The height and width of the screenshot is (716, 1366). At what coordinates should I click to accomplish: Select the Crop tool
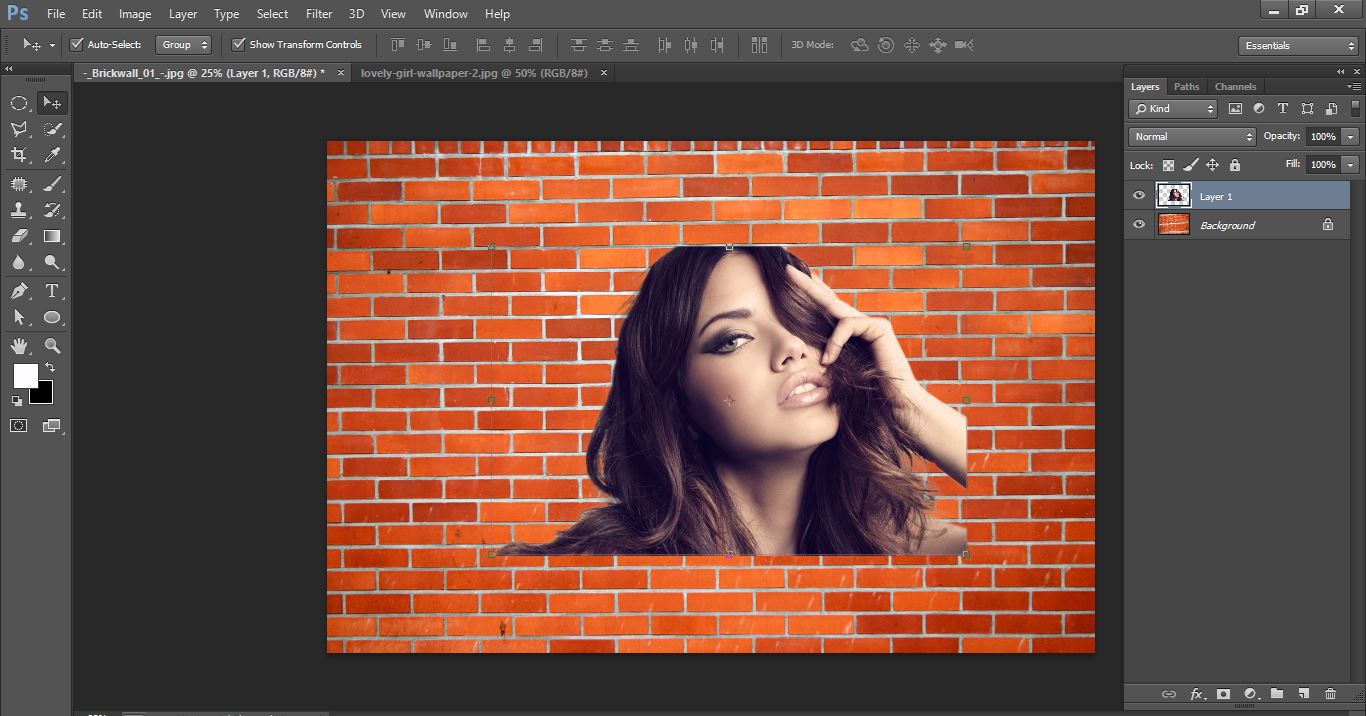coord(20,155)
